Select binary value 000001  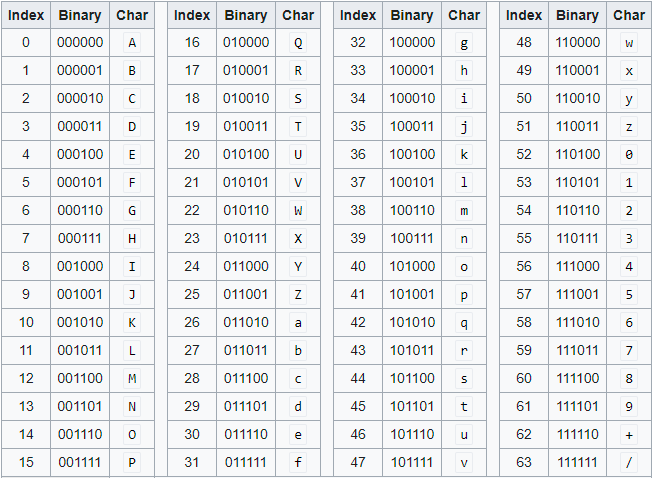click(x=80, y=70)
